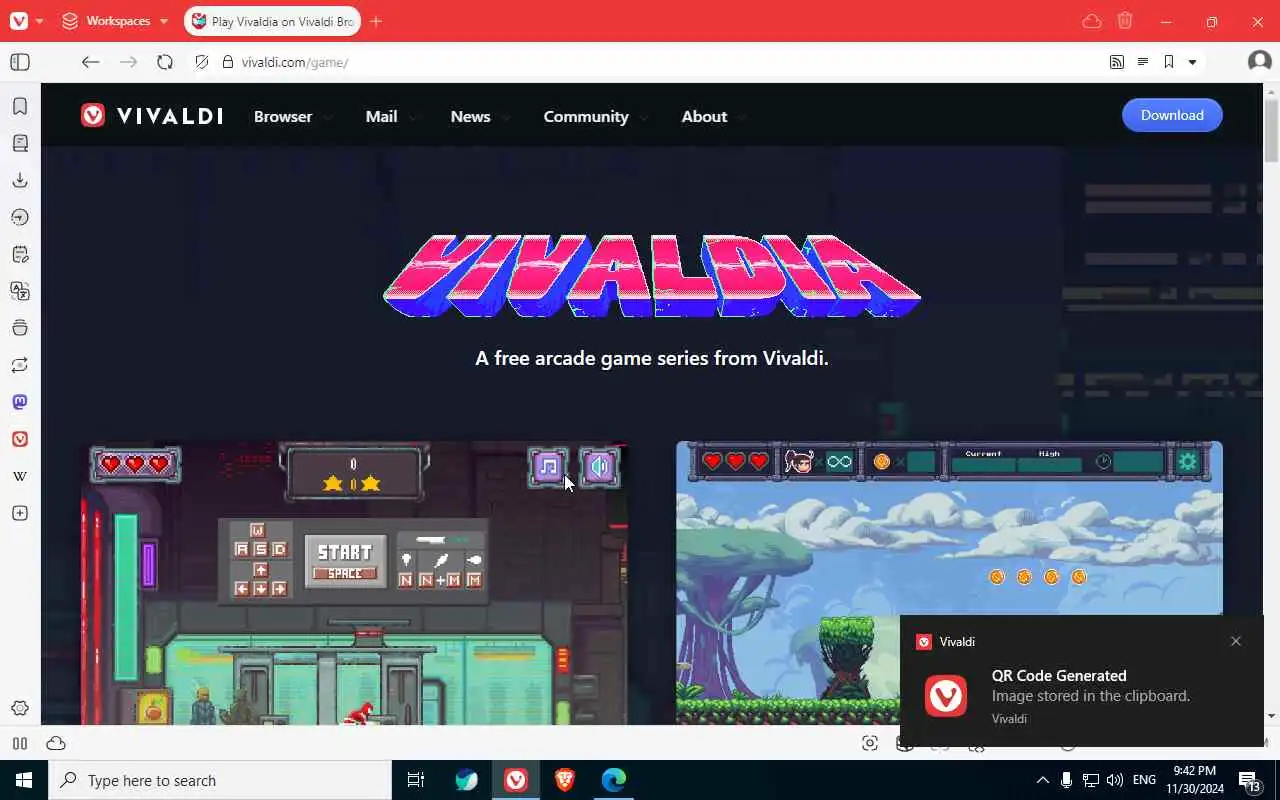Click Windows taskbar search box

(x=220, y=780)
